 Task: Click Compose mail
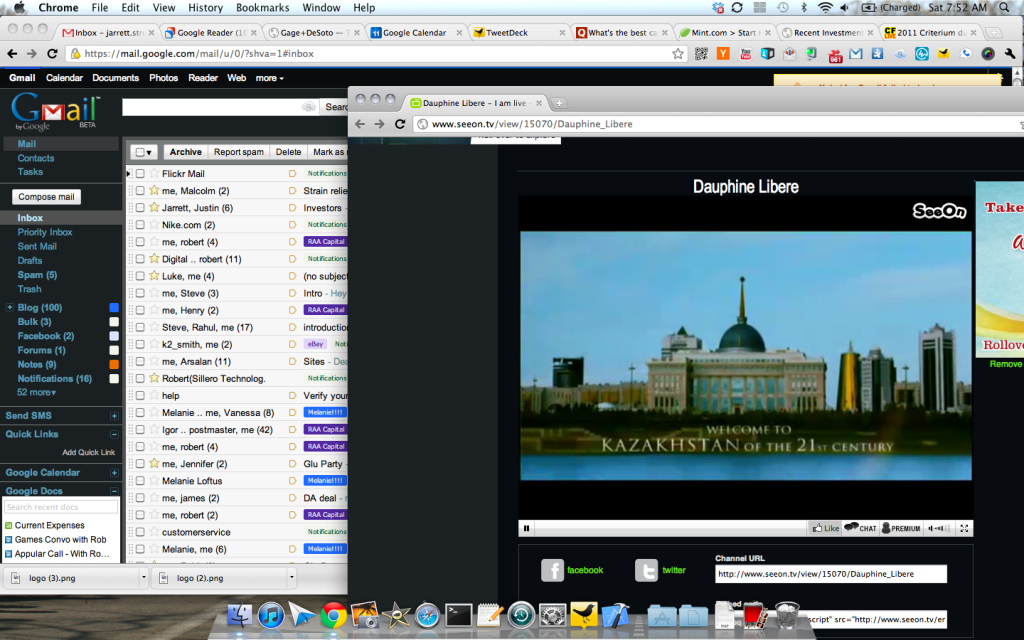pos(46,197)
